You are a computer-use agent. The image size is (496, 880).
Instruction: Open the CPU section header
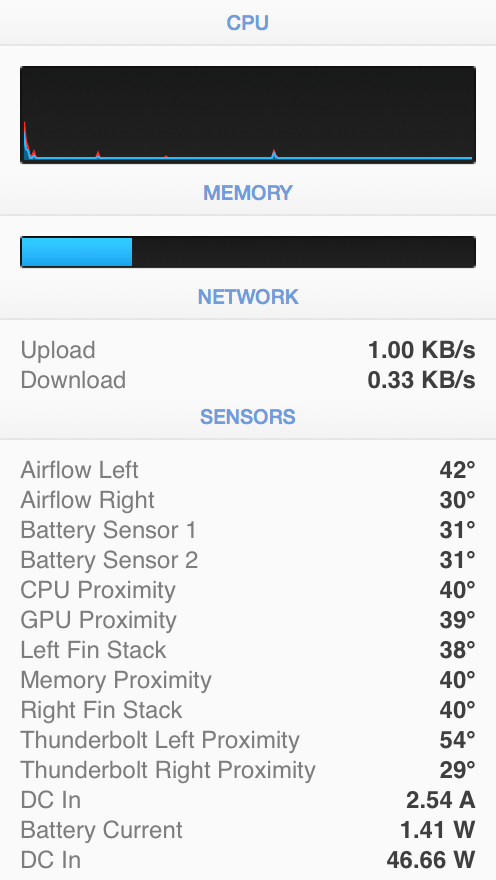(247, 23)
